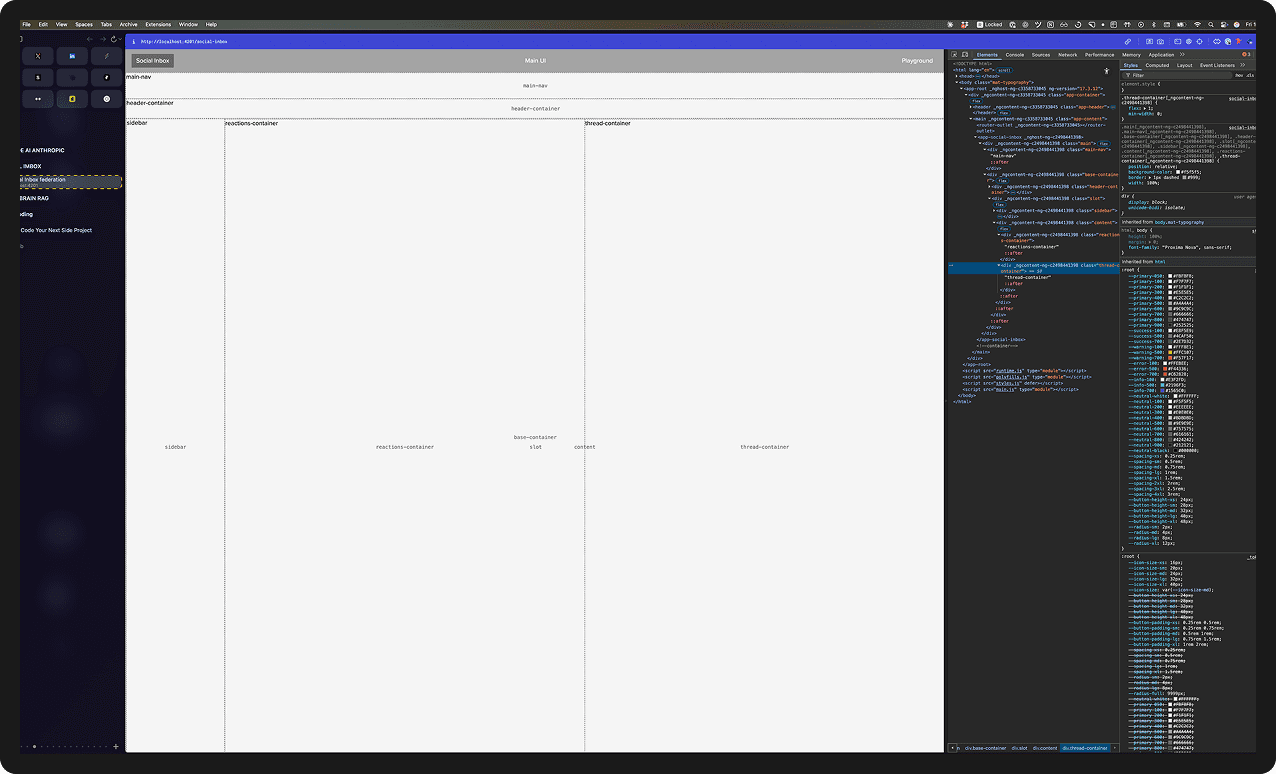Toggle the DevTools device toolbar icon

point(965,54)
